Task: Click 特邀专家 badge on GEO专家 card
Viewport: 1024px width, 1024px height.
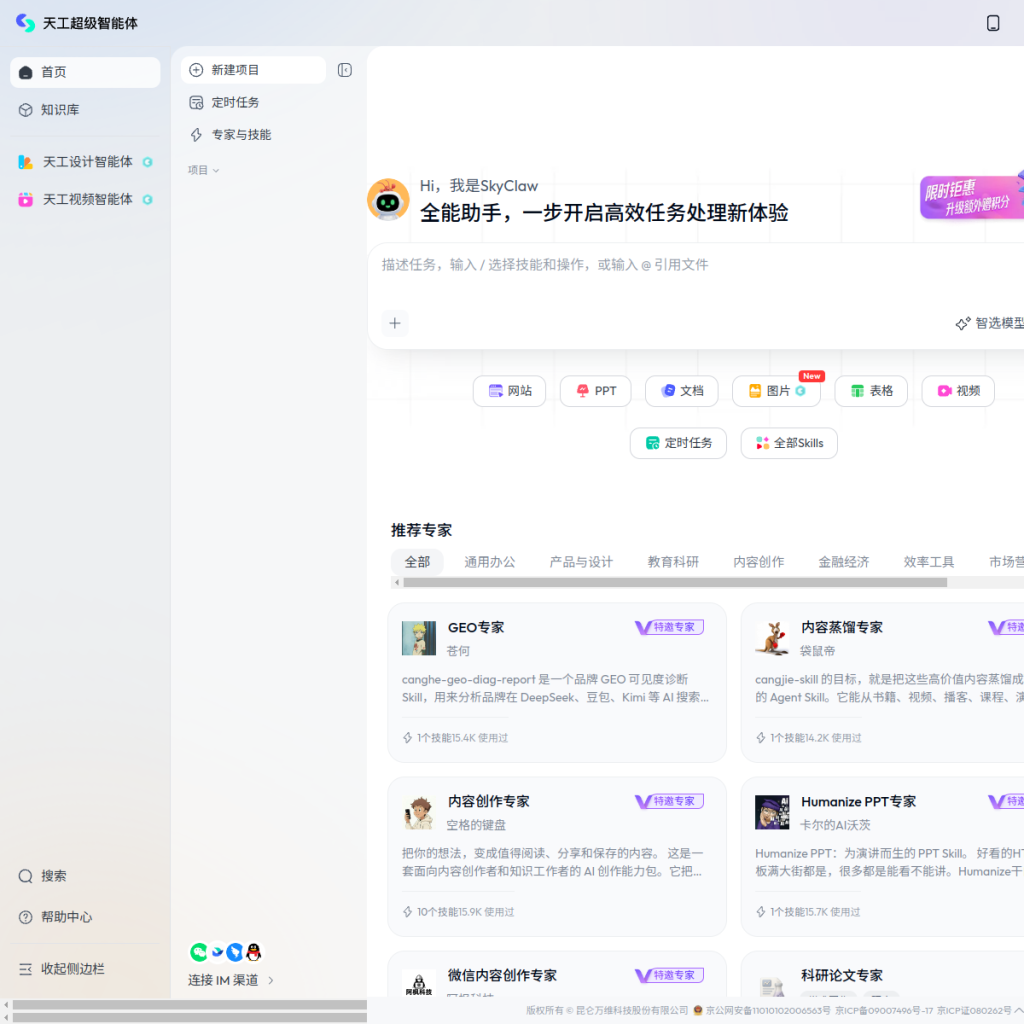Action: click(x=669, y=627)
